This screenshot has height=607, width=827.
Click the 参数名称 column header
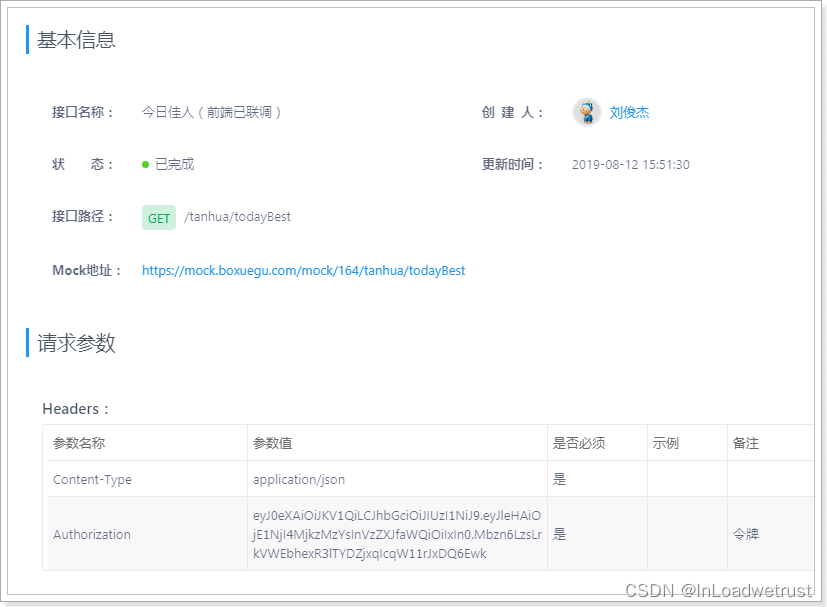pyautogui.click(x=79, y=443)
